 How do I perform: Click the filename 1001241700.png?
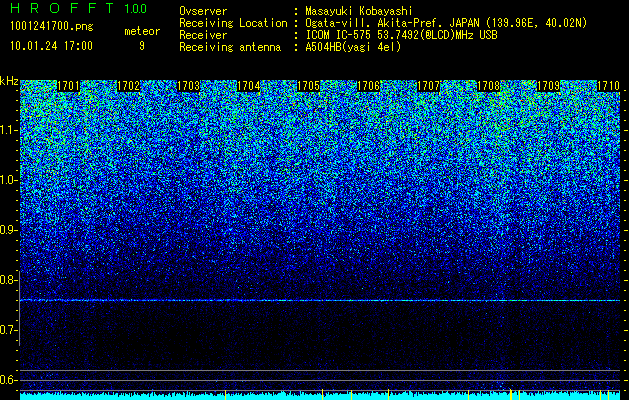(x=52, y=27)
